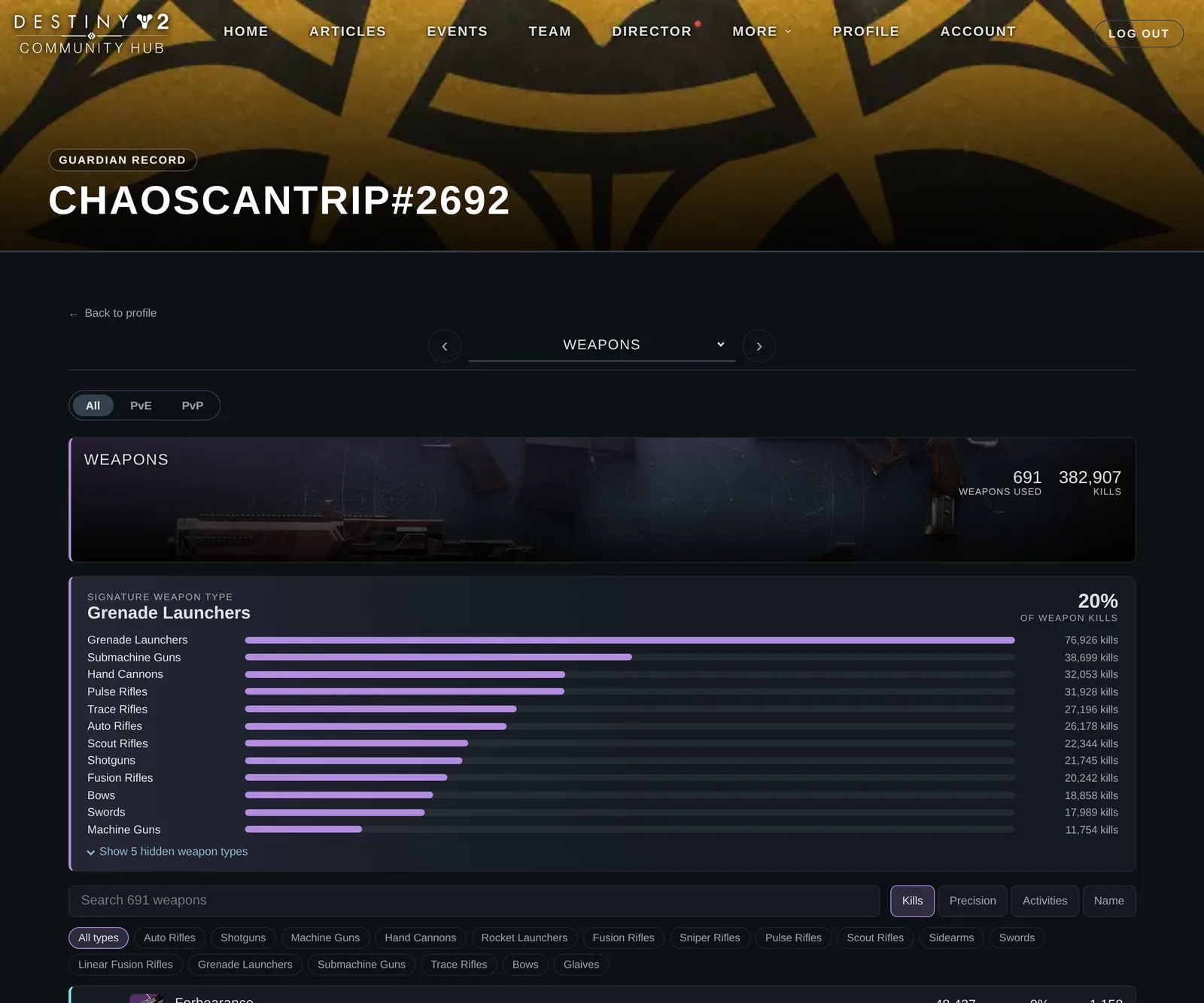Sort weapons by Activities
Viewport: 1204px width, 1003px height.
click(1045, 901)
